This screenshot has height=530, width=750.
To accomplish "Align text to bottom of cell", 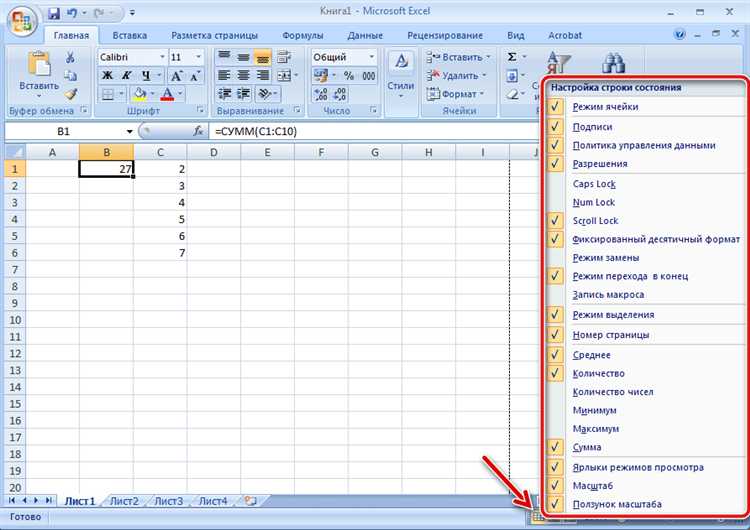I will click(x=263, y=57).
